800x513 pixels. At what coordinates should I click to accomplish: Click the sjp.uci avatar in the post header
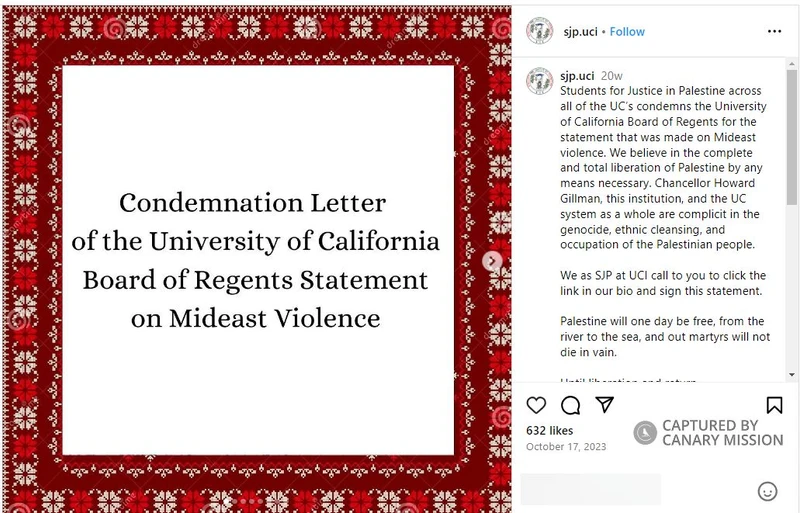coord(540,31)
